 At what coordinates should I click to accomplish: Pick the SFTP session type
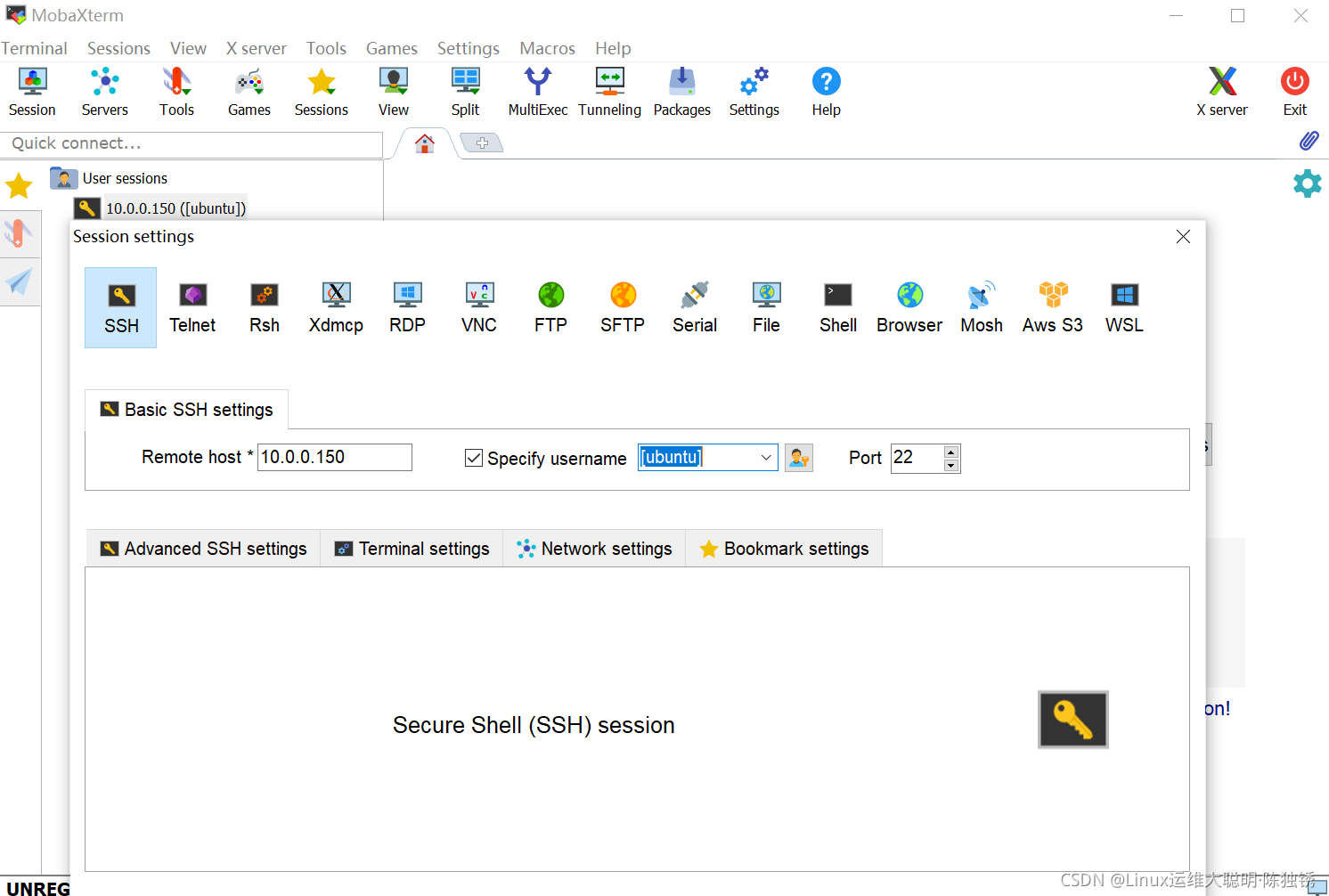(623, 307)
